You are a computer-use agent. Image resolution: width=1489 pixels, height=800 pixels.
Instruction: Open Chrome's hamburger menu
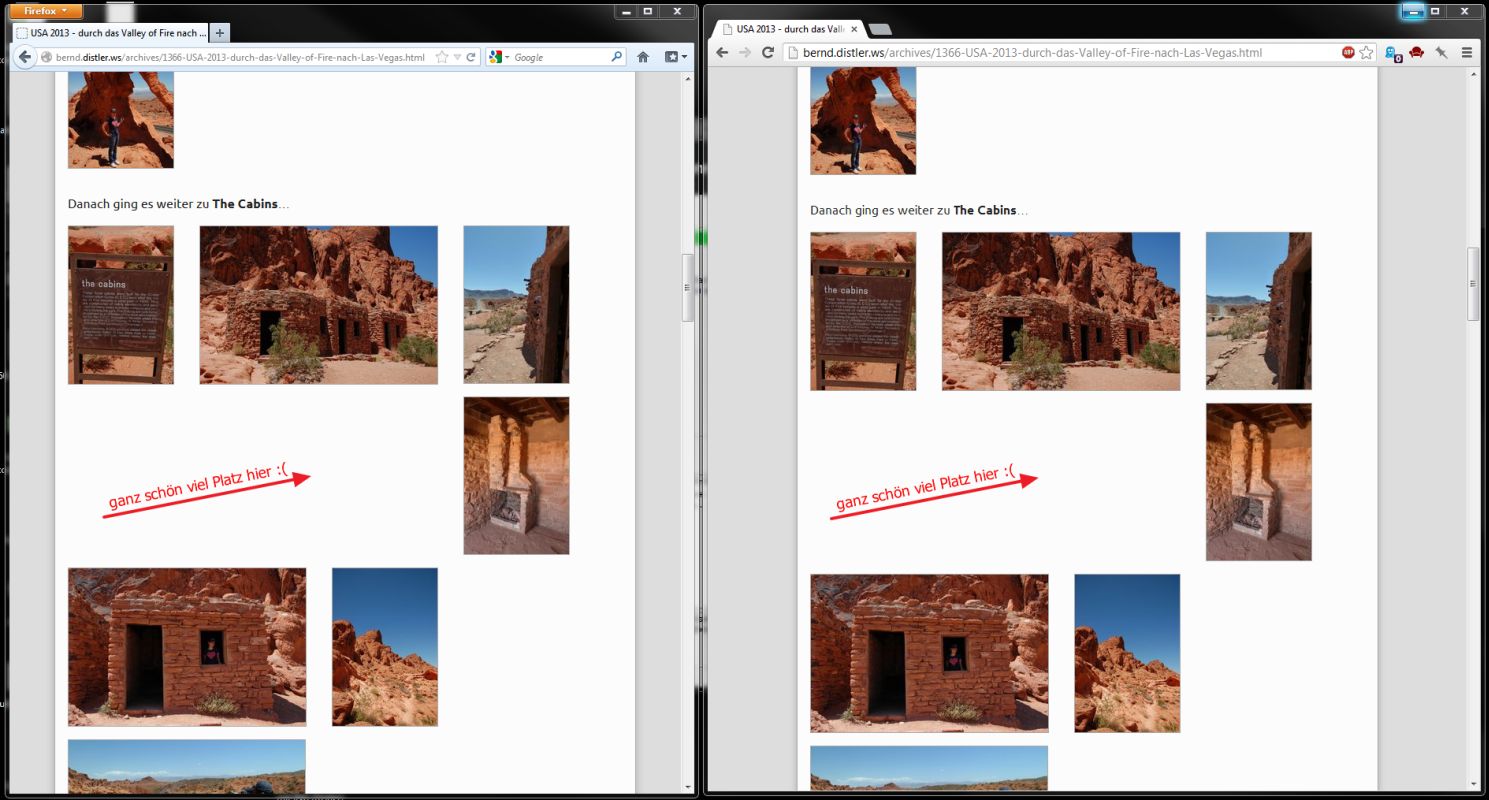pyautogui.click(x=1466, y=52)
